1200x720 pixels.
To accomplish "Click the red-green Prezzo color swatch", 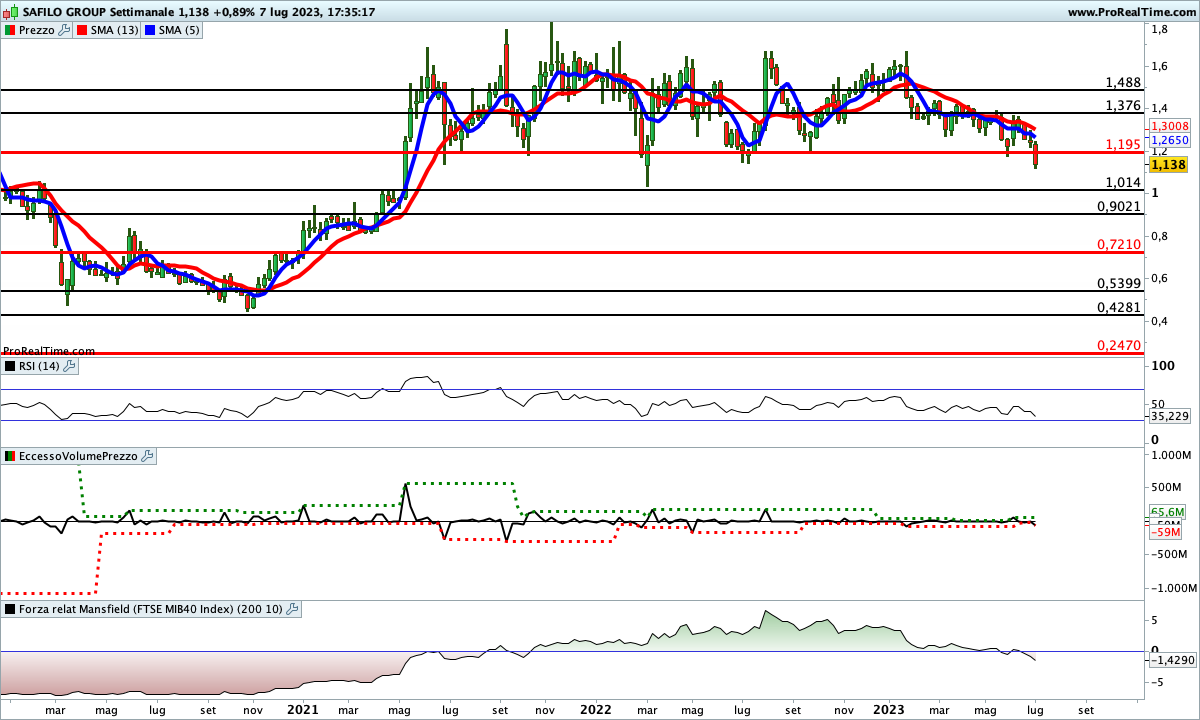I will pyautogui.click(x=10, y=30).
